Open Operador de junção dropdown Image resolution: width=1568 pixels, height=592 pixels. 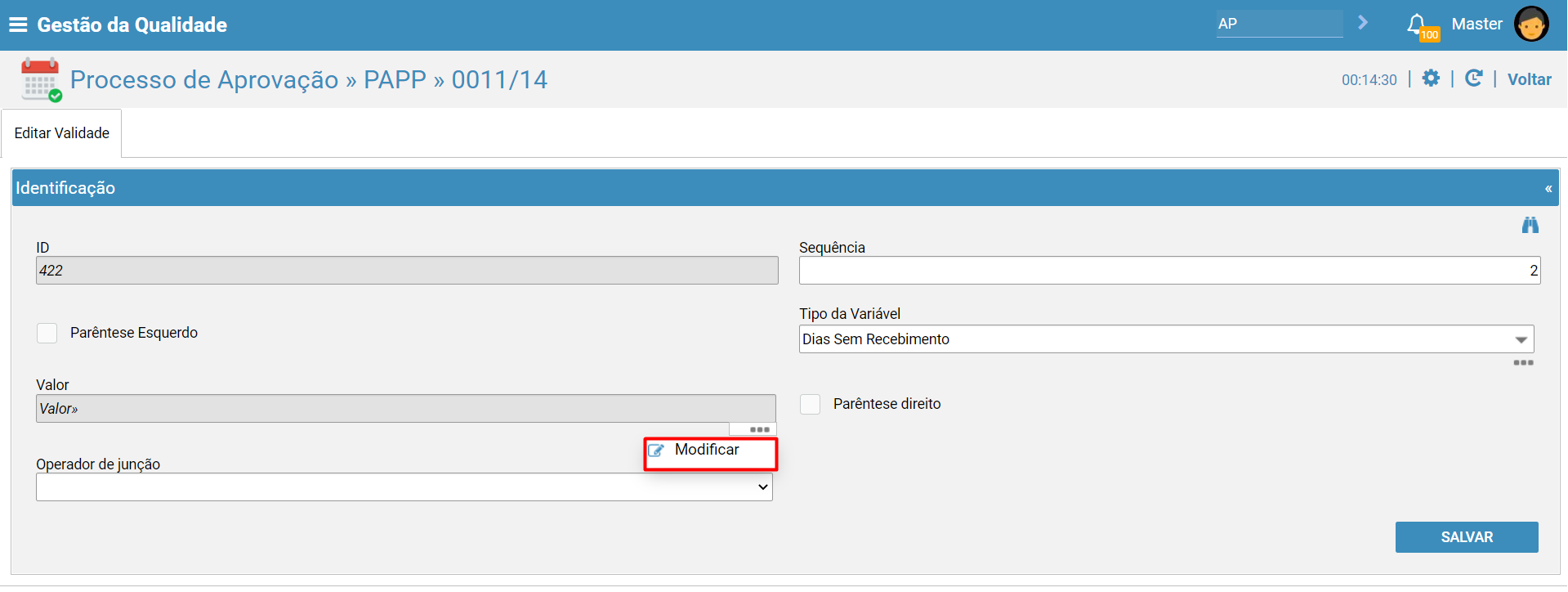click(x=404, y=487)
